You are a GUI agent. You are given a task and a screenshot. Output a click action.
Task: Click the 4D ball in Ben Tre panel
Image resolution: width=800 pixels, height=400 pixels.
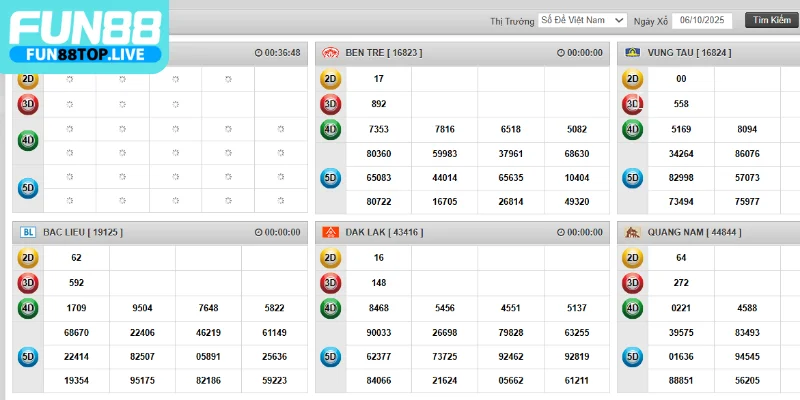click(x=331, y=130)
